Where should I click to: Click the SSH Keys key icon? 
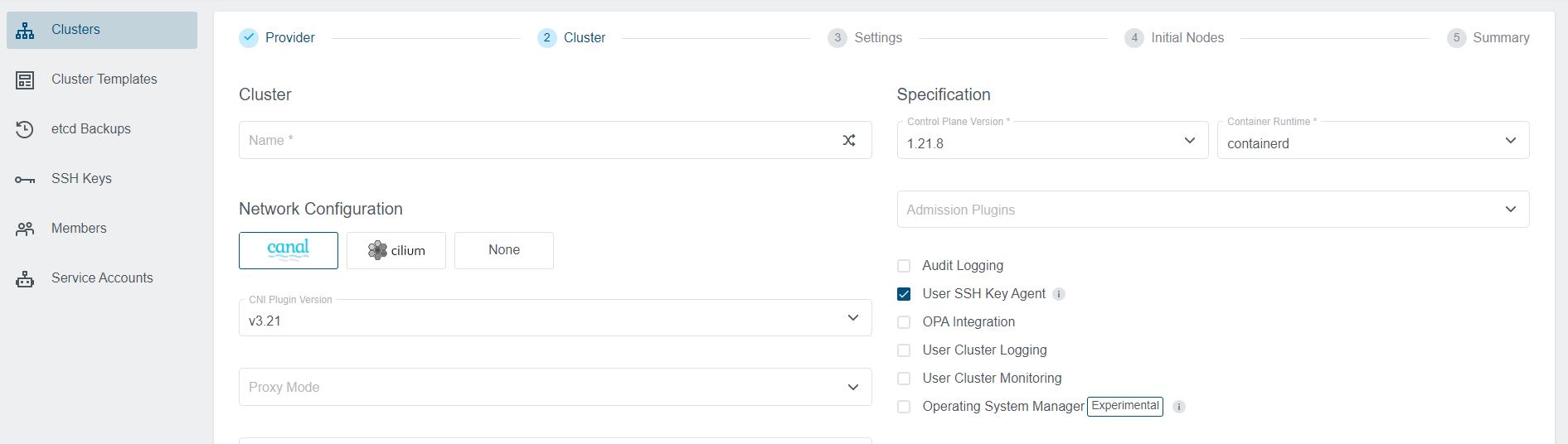[x=25, y=180]
